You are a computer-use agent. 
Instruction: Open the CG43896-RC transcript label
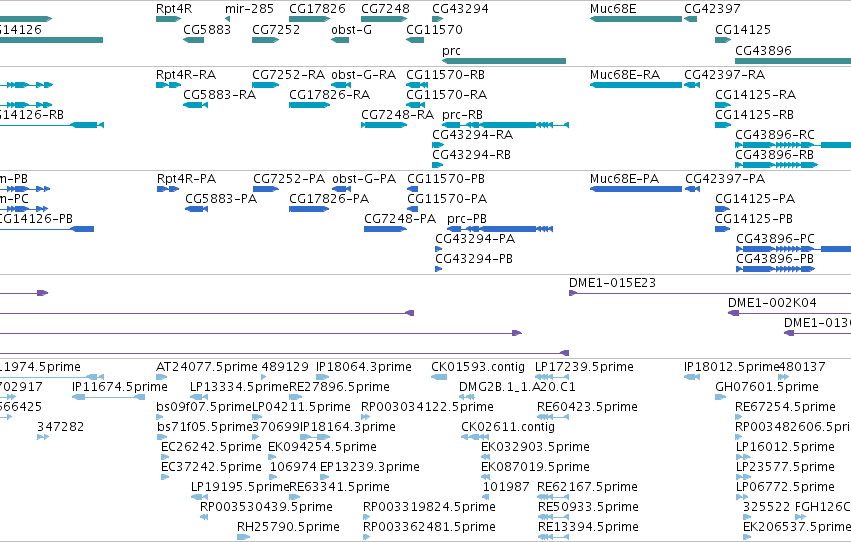[x=774, y=135]
